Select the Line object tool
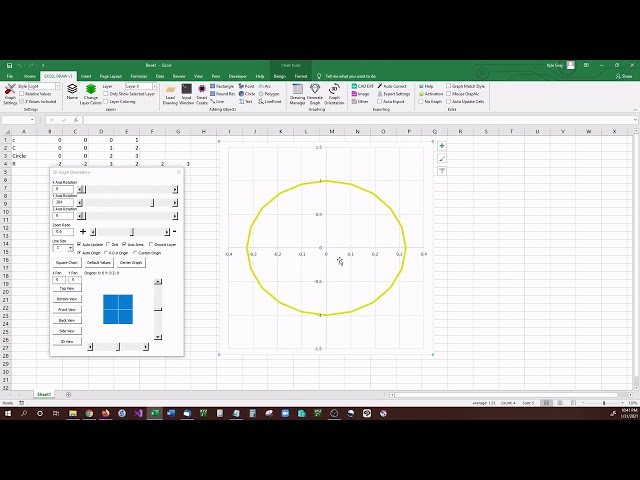Viewport: 640px width, 480px height. [217, 101]
